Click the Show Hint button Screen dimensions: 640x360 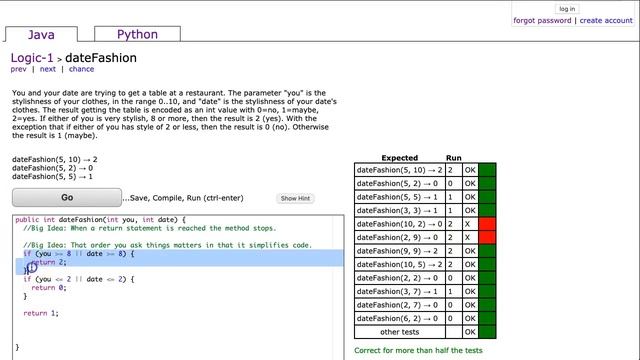295,198
